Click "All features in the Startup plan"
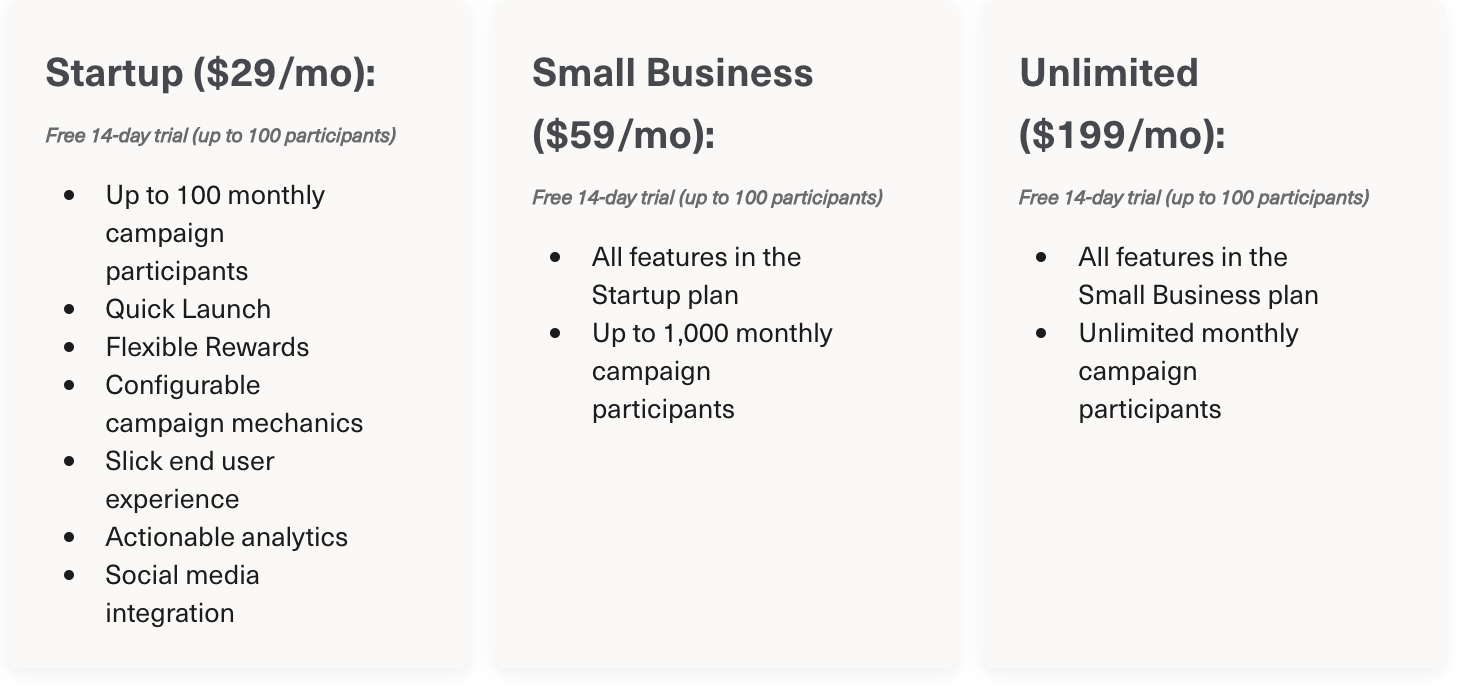Image resolution: width=1458 pixels, height=692 pixels. tap(696, 276)
